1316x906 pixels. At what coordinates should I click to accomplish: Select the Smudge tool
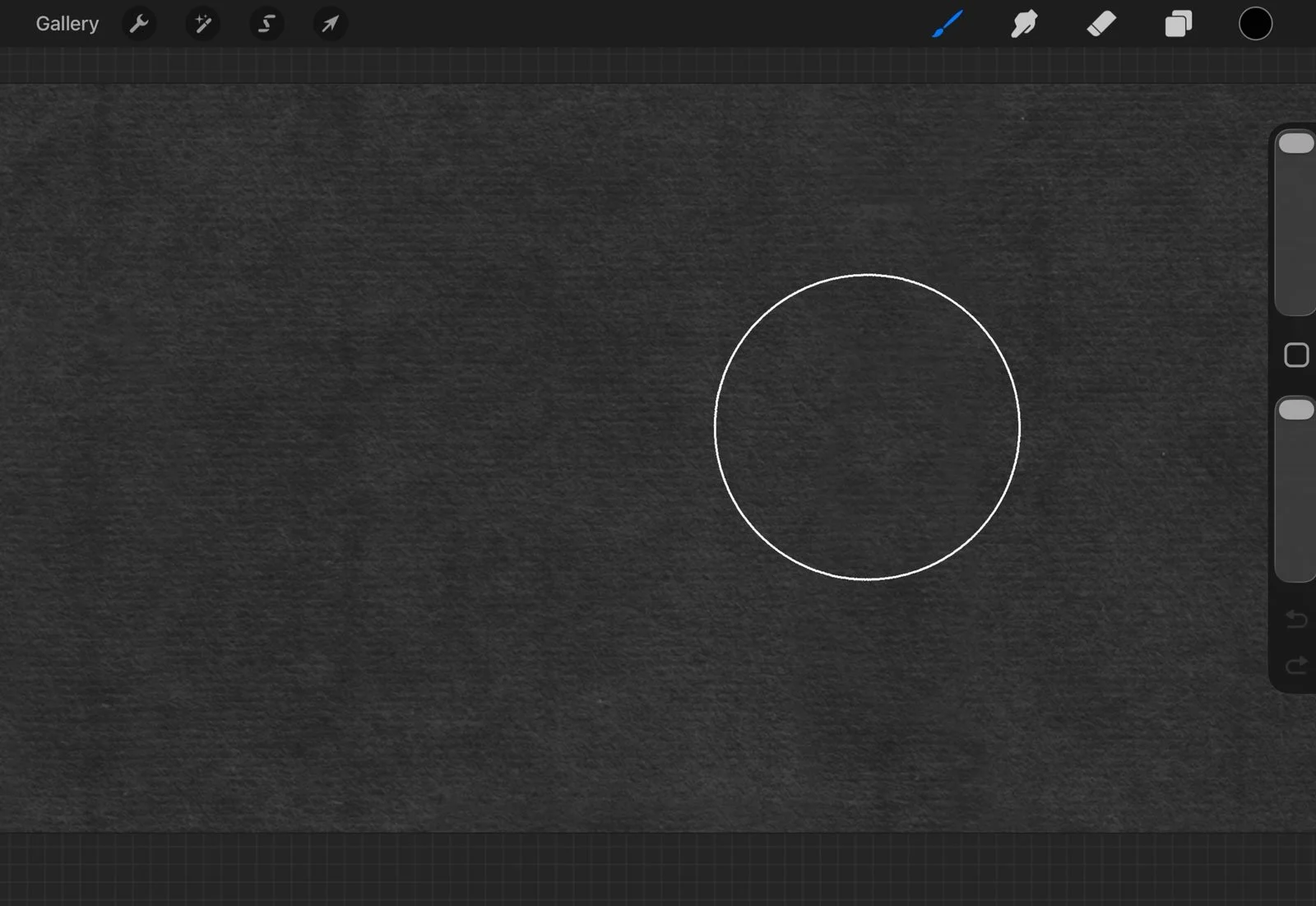[x=1024, y=24]
